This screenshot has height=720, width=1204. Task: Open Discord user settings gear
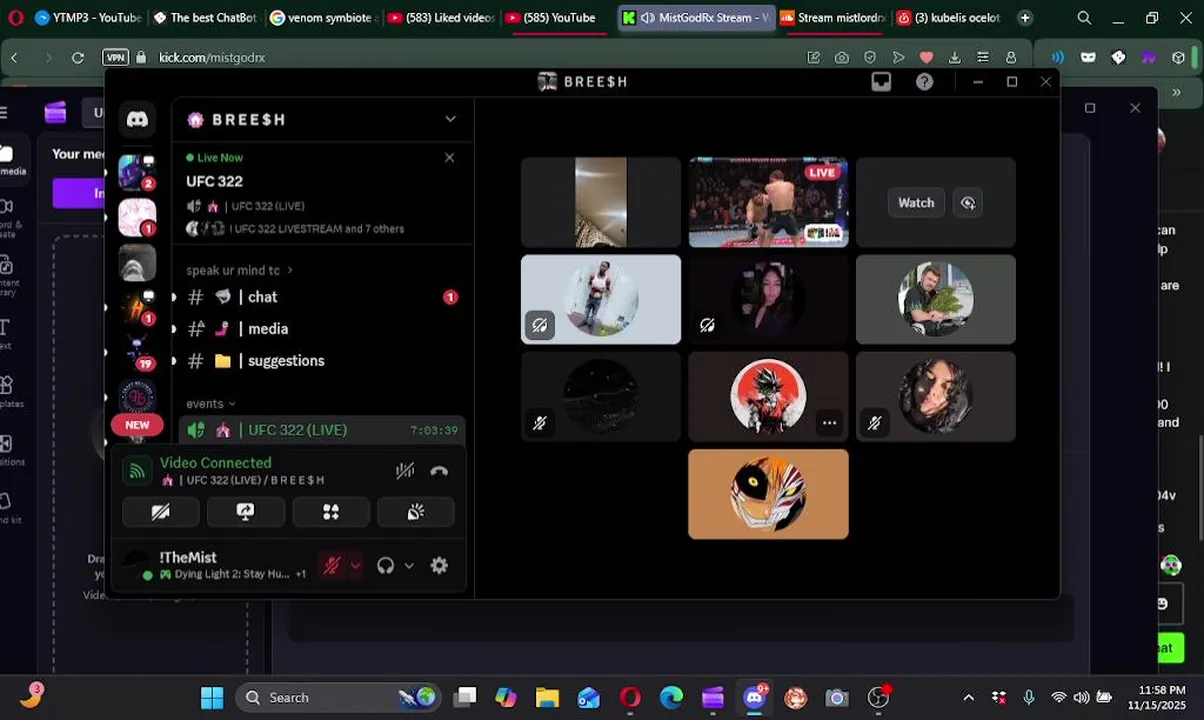point(439,566)
